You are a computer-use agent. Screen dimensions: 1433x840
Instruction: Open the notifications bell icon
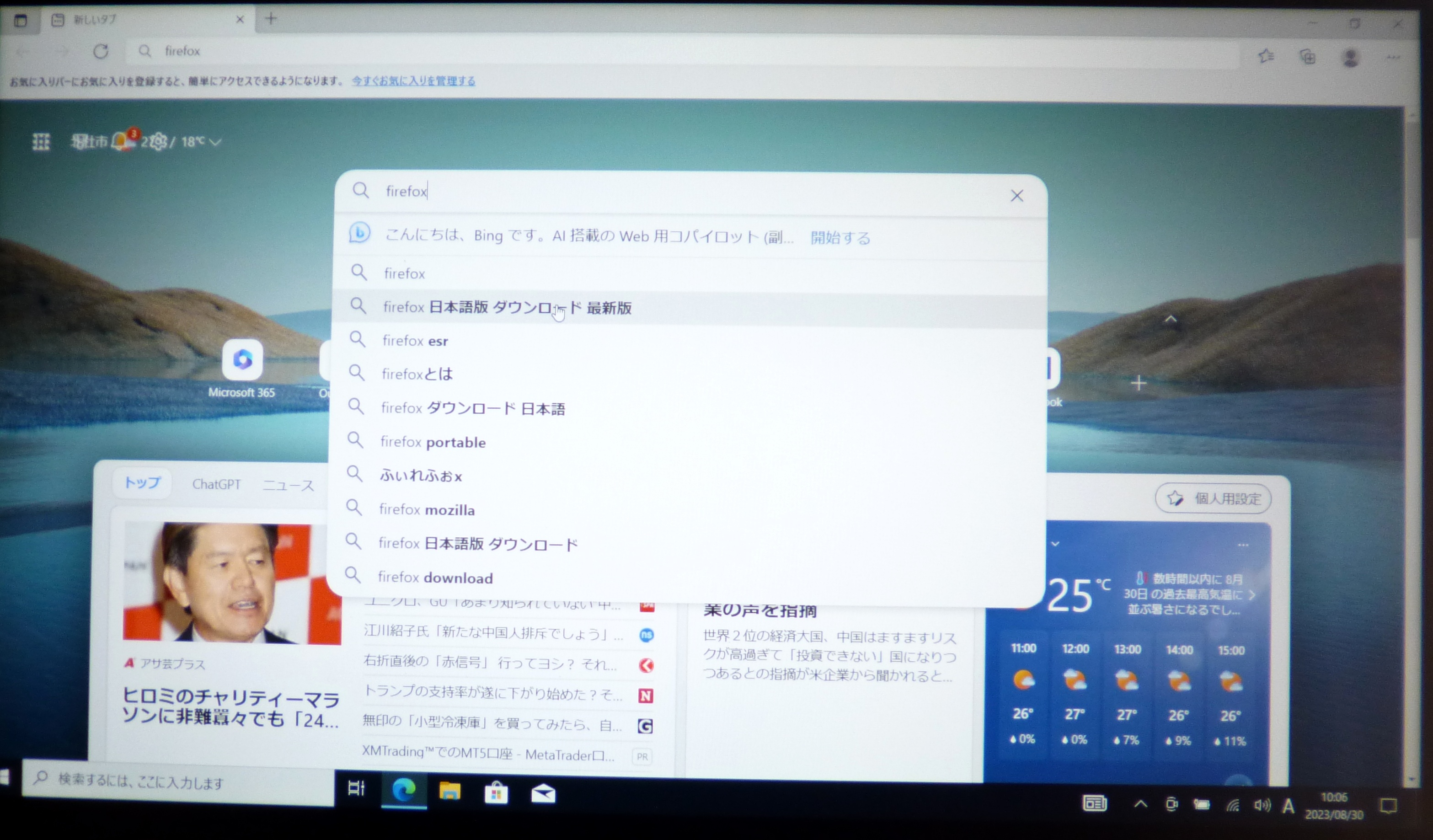pyautogui.click(x=120, y=140)
